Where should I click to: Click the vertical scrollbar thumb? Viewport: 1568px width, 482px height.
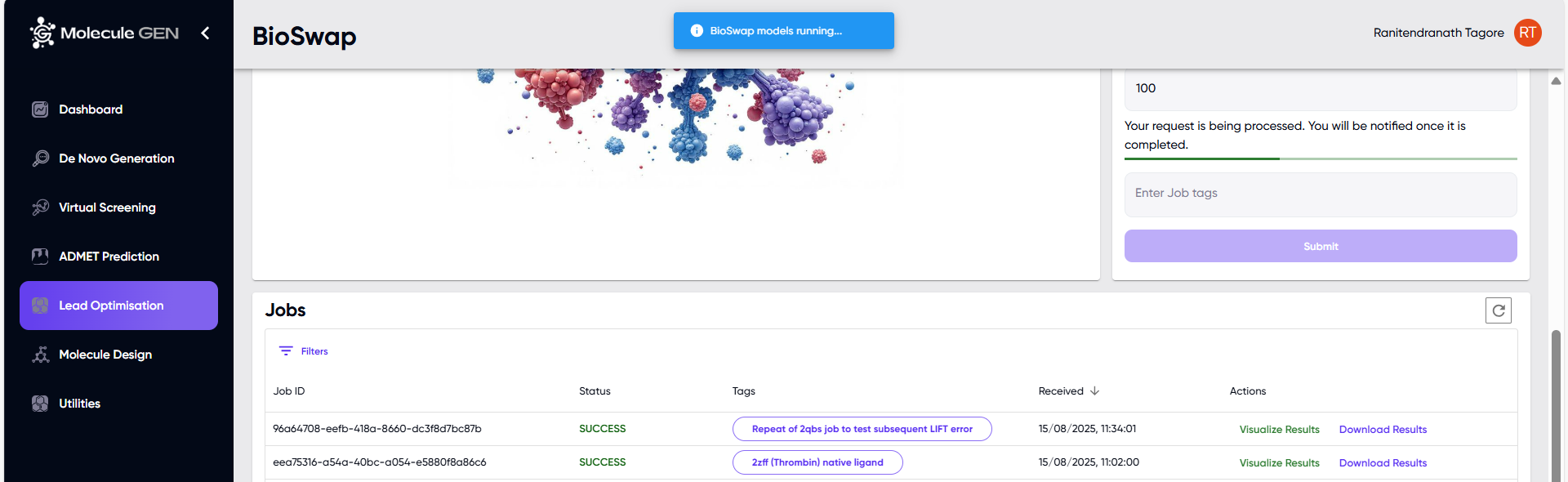[x=1556, y=406]
